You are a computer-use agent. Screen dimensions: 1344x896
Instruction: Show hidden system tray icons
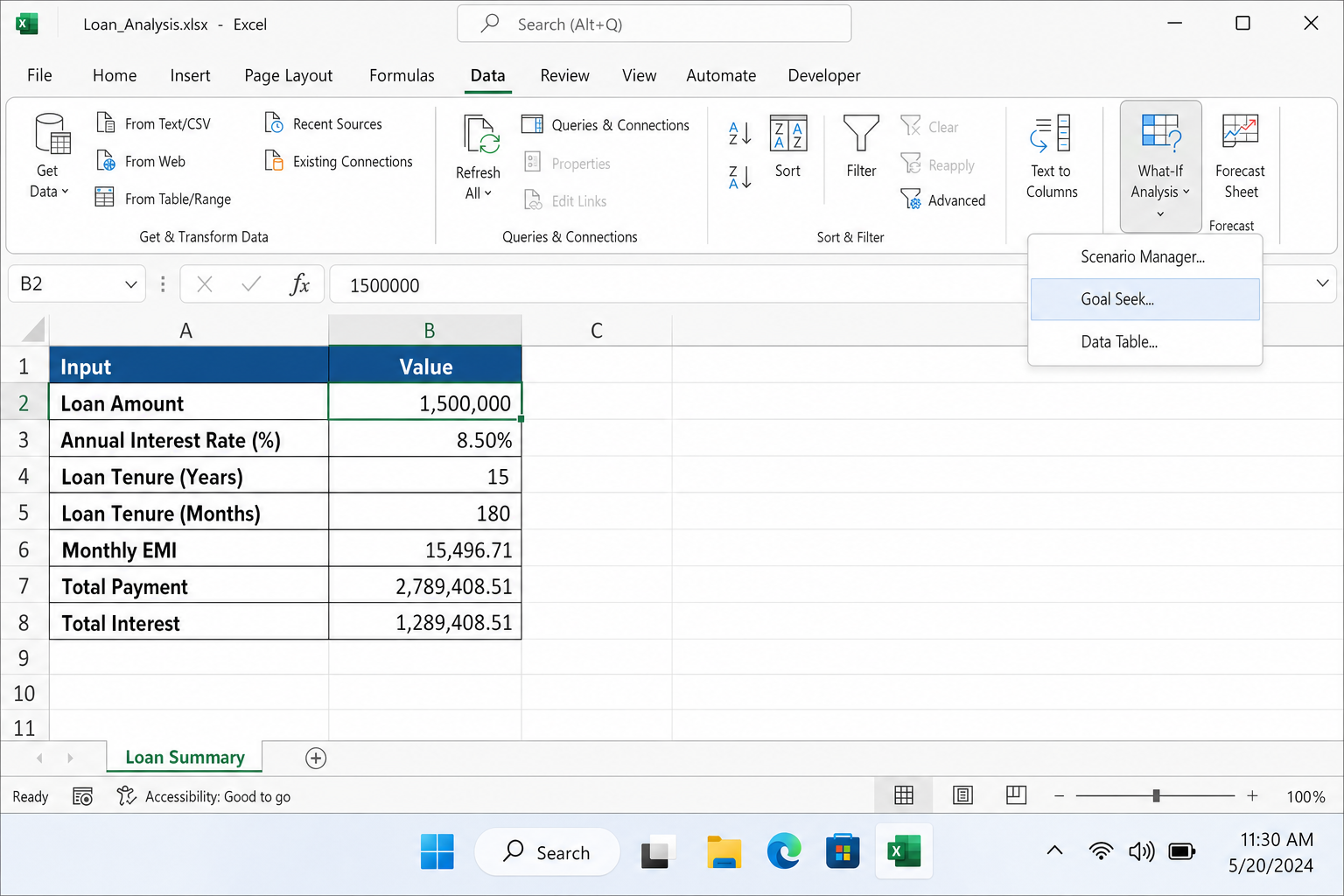(1055, 850)
